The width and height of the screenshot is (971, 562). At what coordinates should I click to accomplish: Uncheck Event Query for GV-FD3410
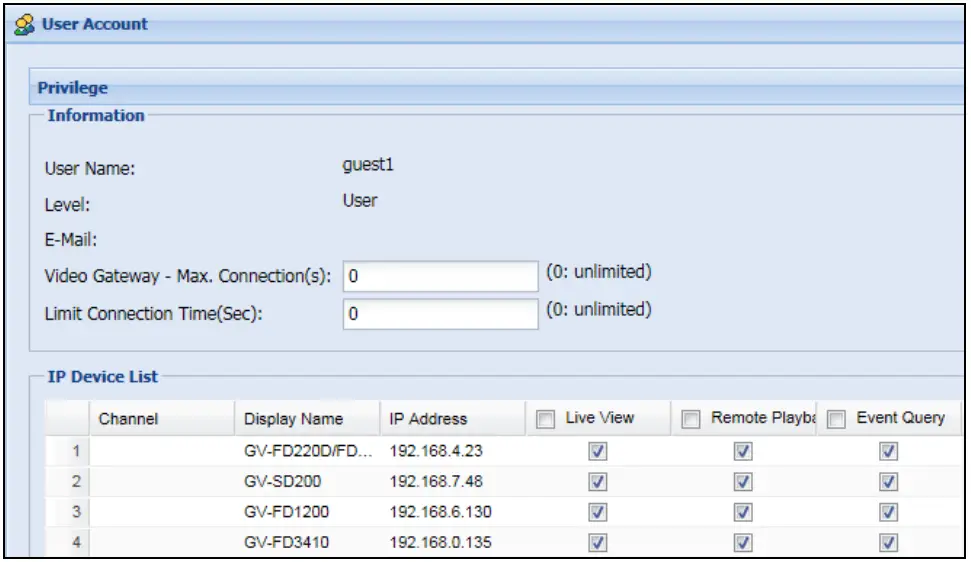(889, 543)
